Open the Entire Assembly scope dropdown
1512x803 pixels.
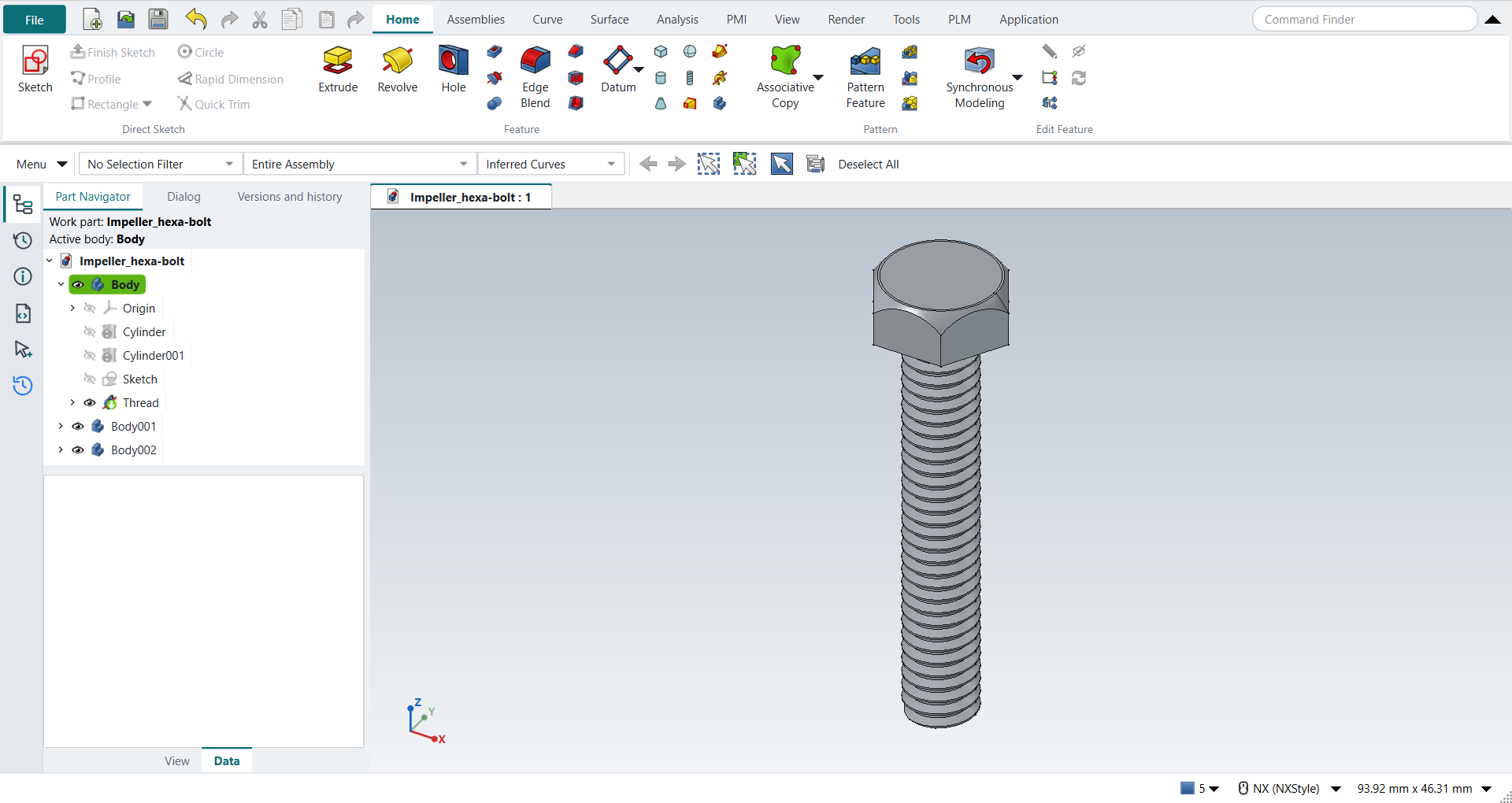pyautogui.click(x=360, y=164)
